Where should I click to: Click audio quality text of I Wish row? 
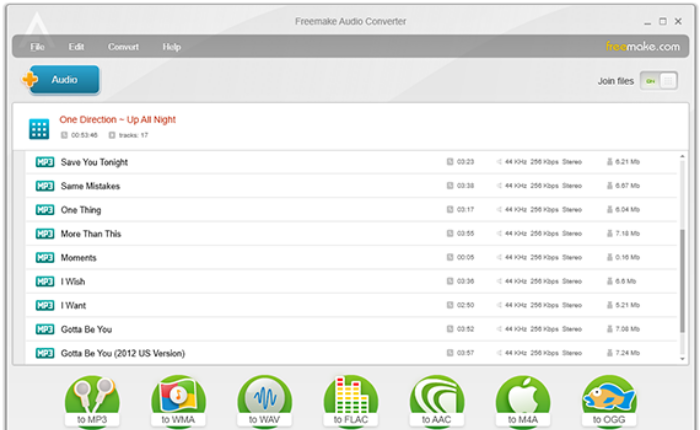543,281
